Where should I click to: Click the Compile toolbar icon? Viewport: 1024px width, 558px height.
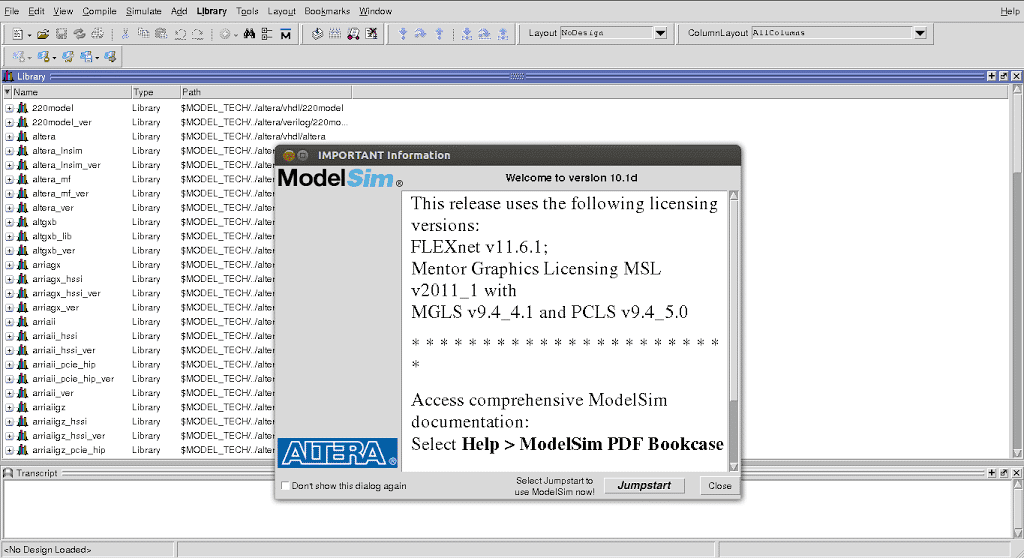tap(317, 34)
